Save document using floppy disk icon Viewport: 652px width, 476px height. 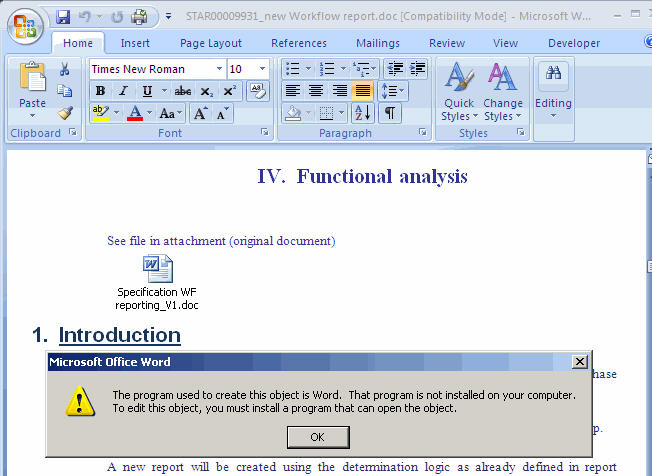pos(63,17)
